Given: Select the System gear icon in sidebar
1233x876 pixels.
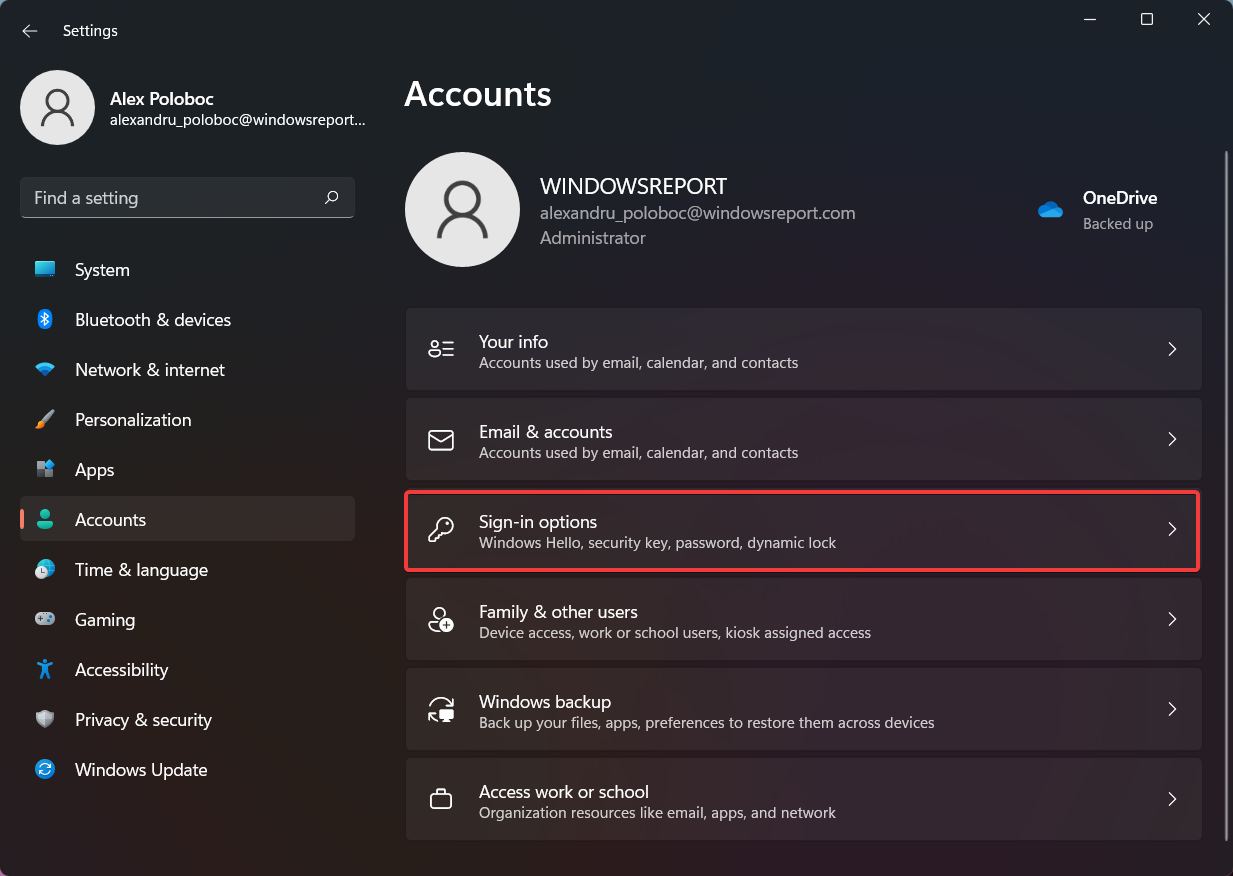Looking at the screenshot, I should coord(45,269).
